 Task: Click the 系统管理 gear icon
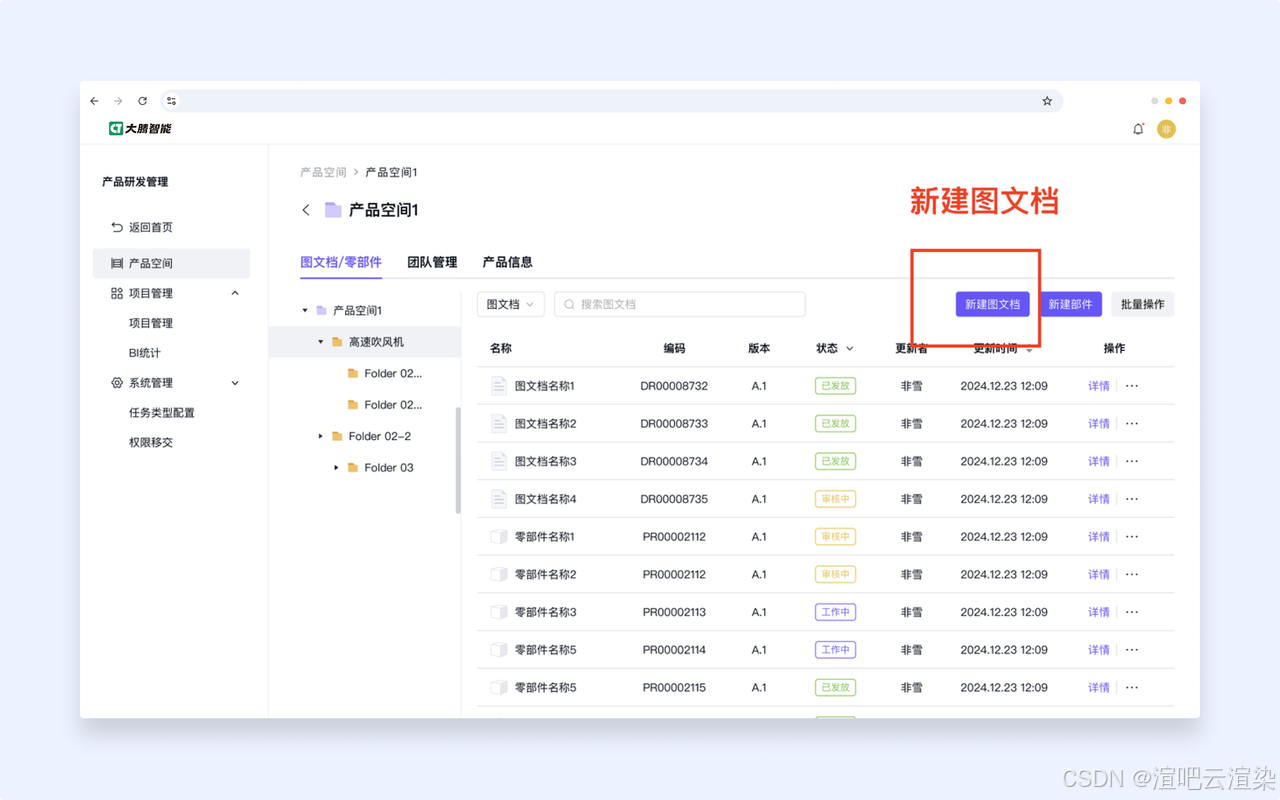click(117, 383)
